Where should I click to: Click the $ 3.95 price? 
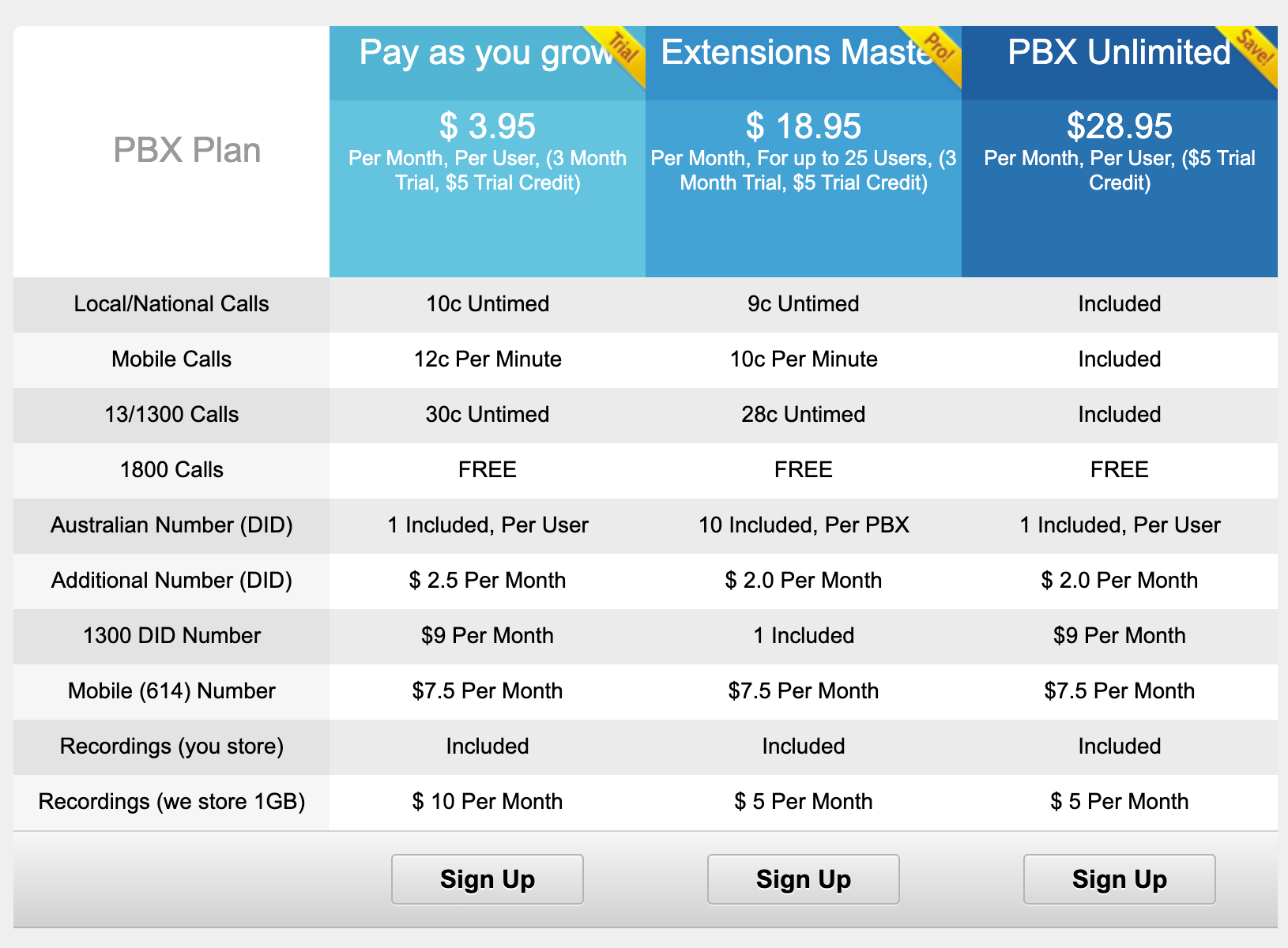[488, 126]
